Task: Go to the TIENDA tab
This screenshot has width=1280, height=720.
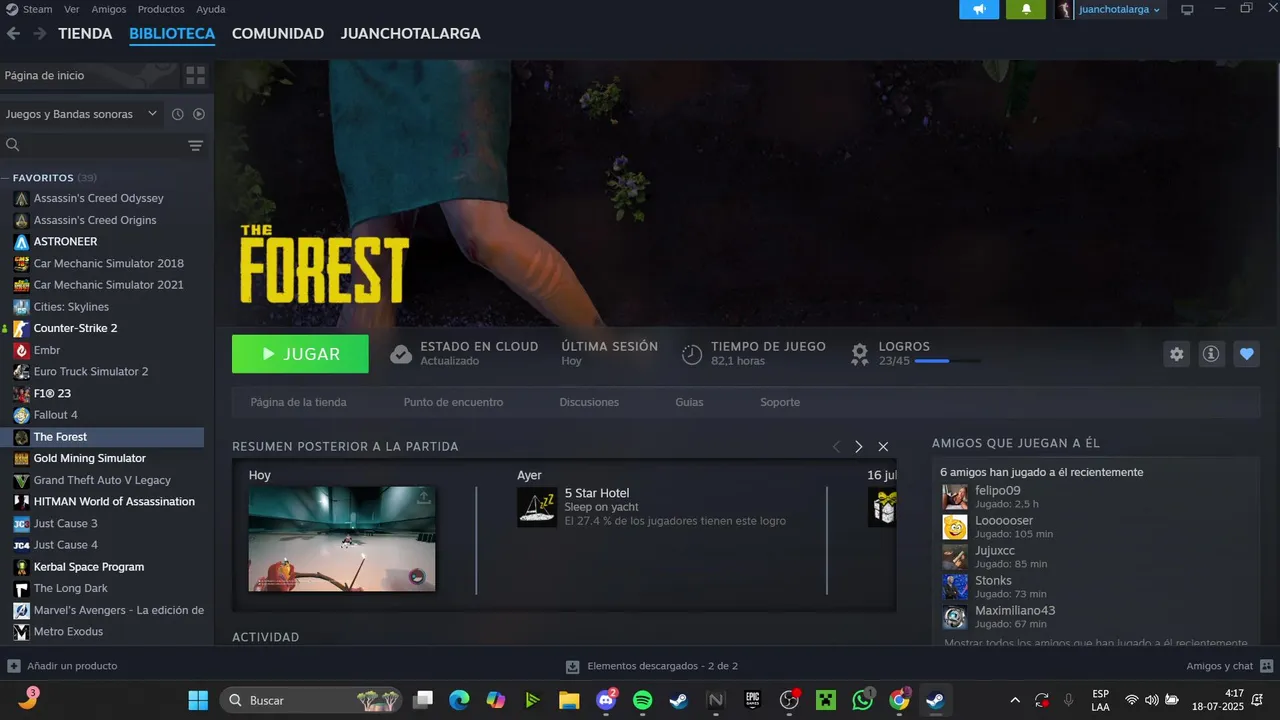Action: [x=85, y=33]
